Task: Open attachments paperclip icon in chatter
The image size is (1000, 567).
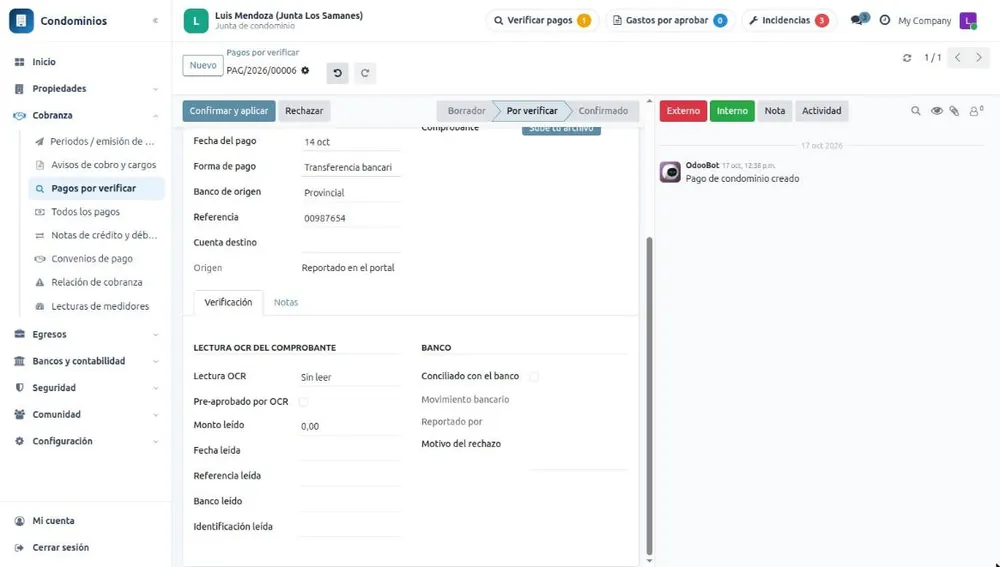Action: coord(954,111)
